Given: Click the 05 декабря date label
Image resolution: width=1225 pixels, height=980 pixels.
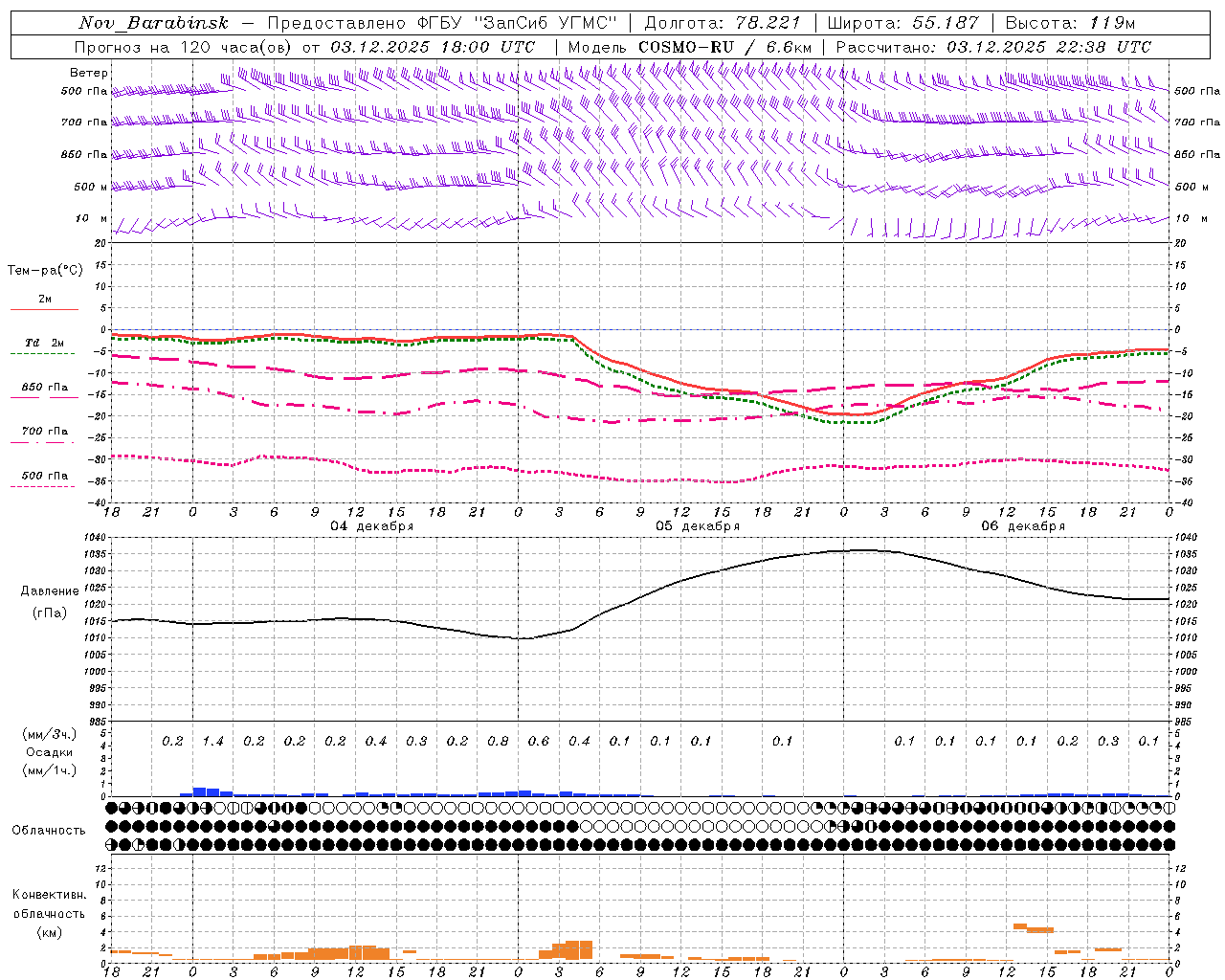Looking at the screenshot, I should tap(698, 526).
